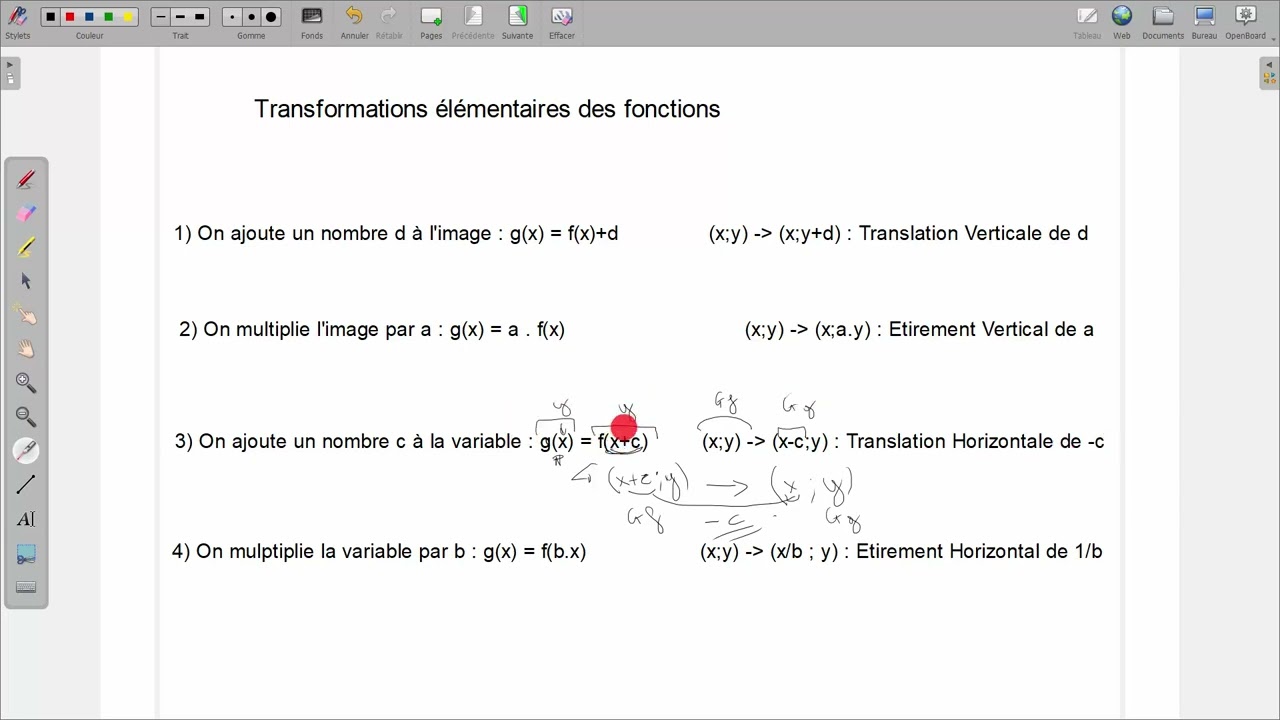Pick the blue pen color
1280x720 pixels.
[x=89, y=17]
